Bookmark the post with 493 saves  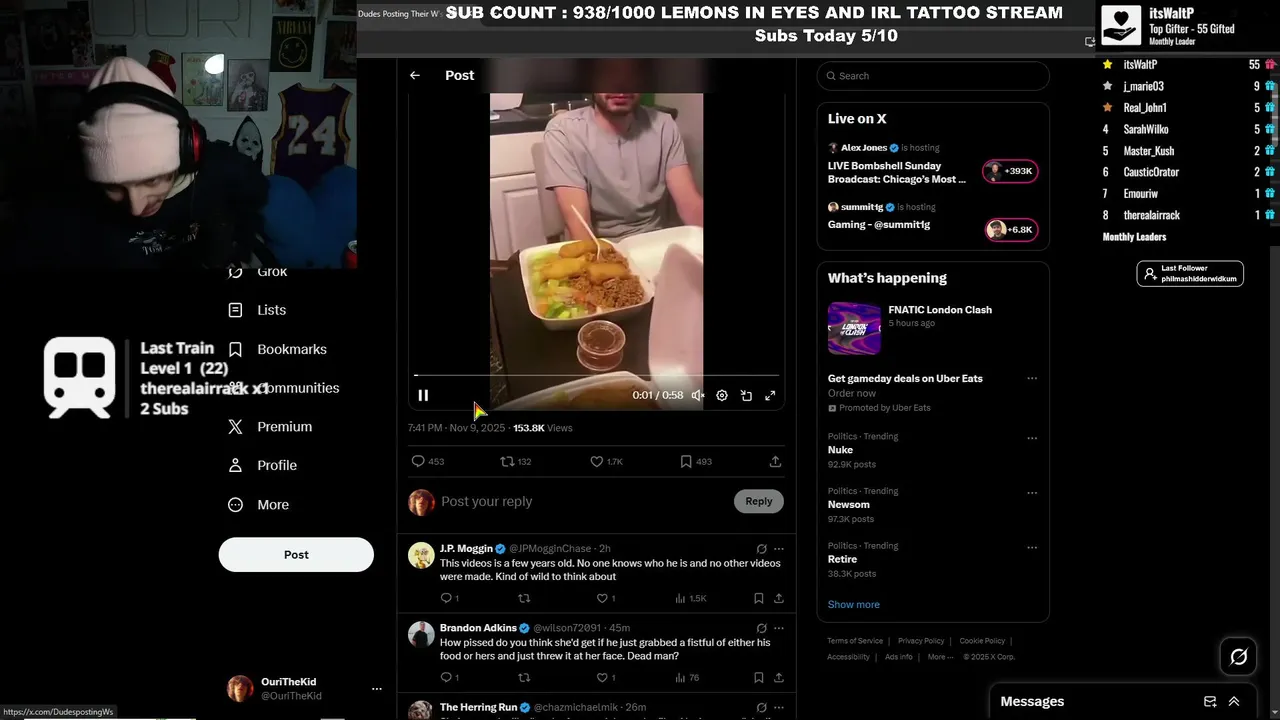(686, 462)
